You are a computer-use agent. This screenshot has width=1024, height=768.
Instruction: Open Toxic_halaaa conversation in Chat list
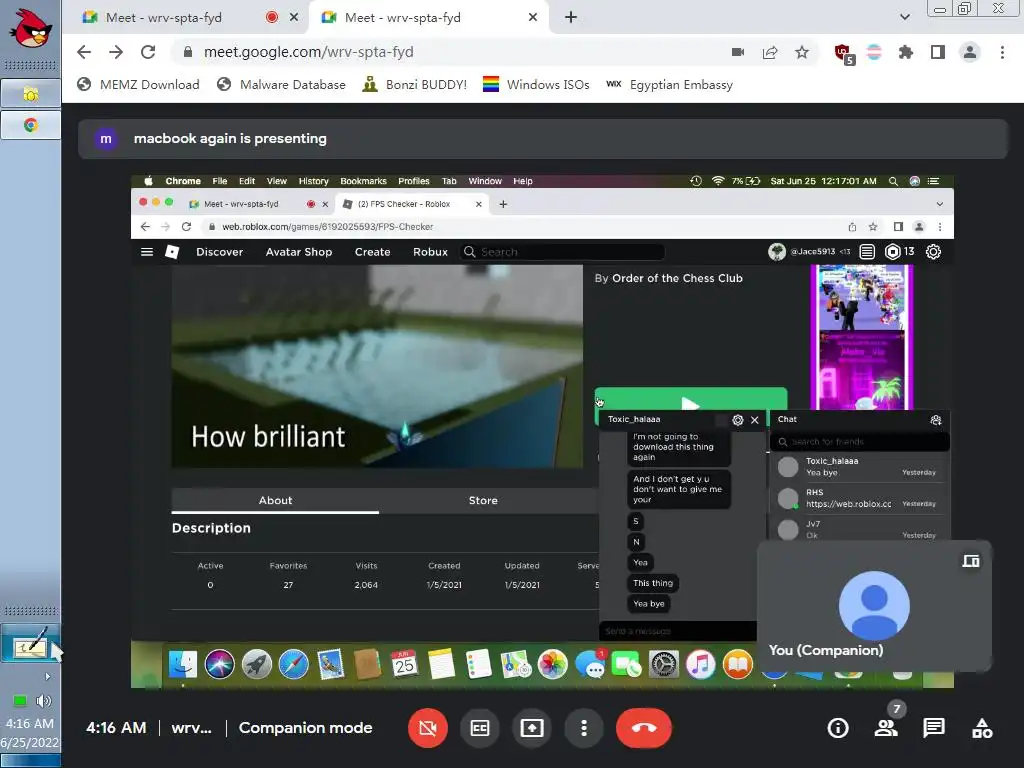(x=860, y=466)
